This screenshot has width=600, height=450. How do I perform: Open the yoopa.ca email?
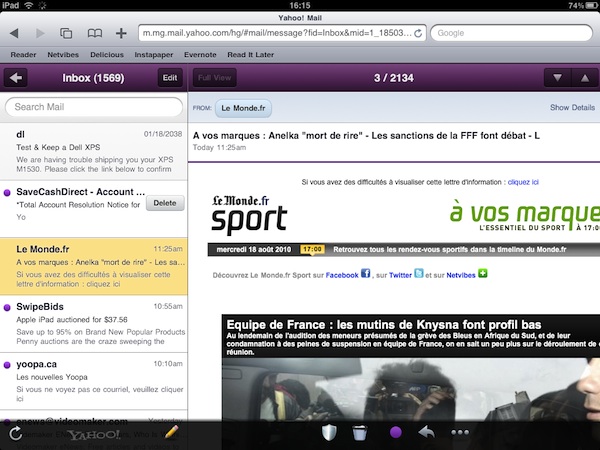pos(94,381)
